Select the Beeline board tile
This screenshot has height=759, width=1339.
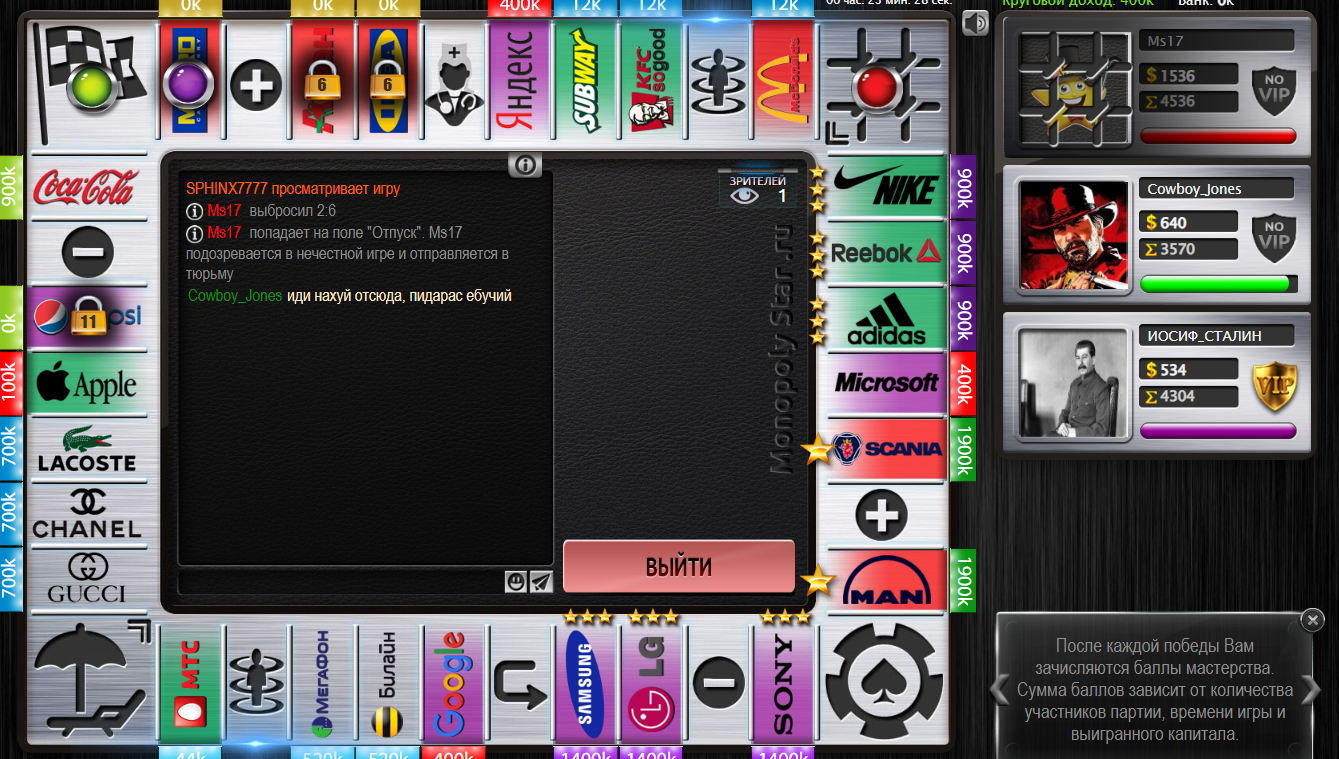(x=387, y=684)
